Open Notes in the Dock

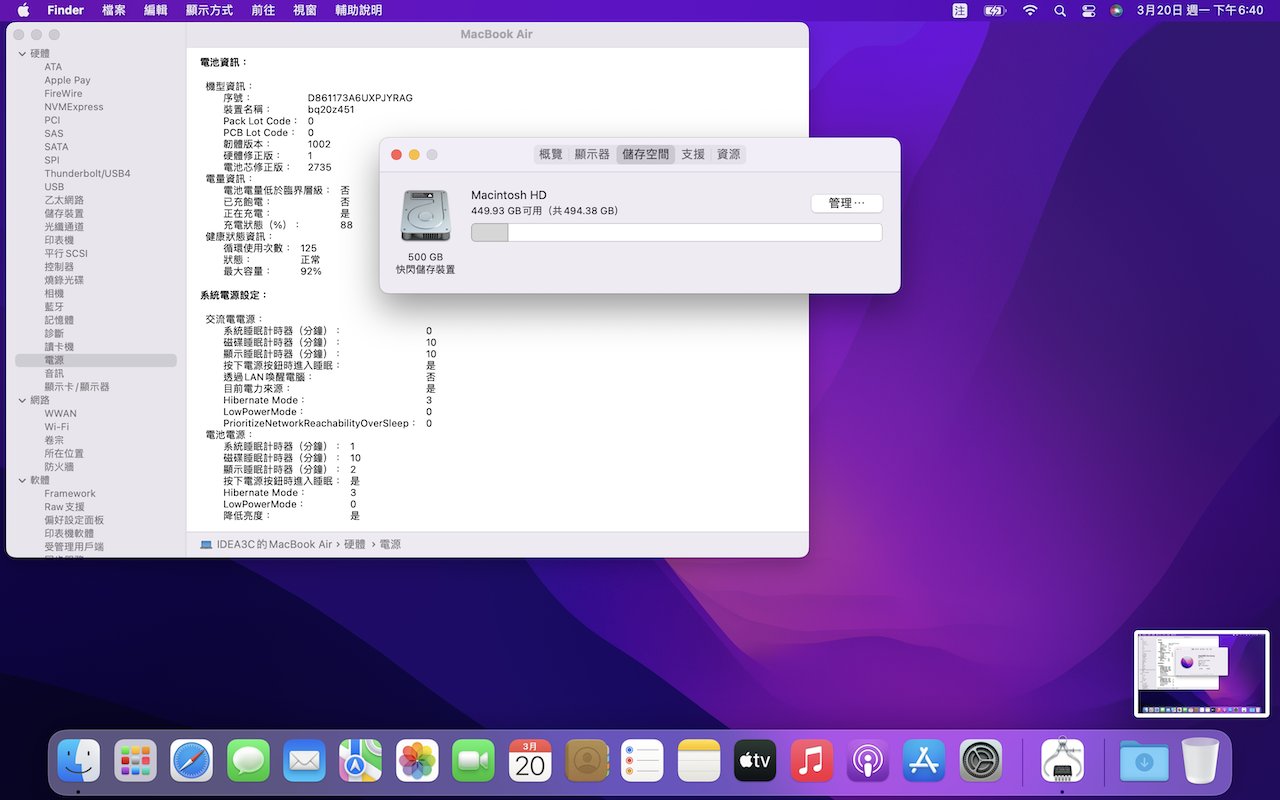[699, 761]
